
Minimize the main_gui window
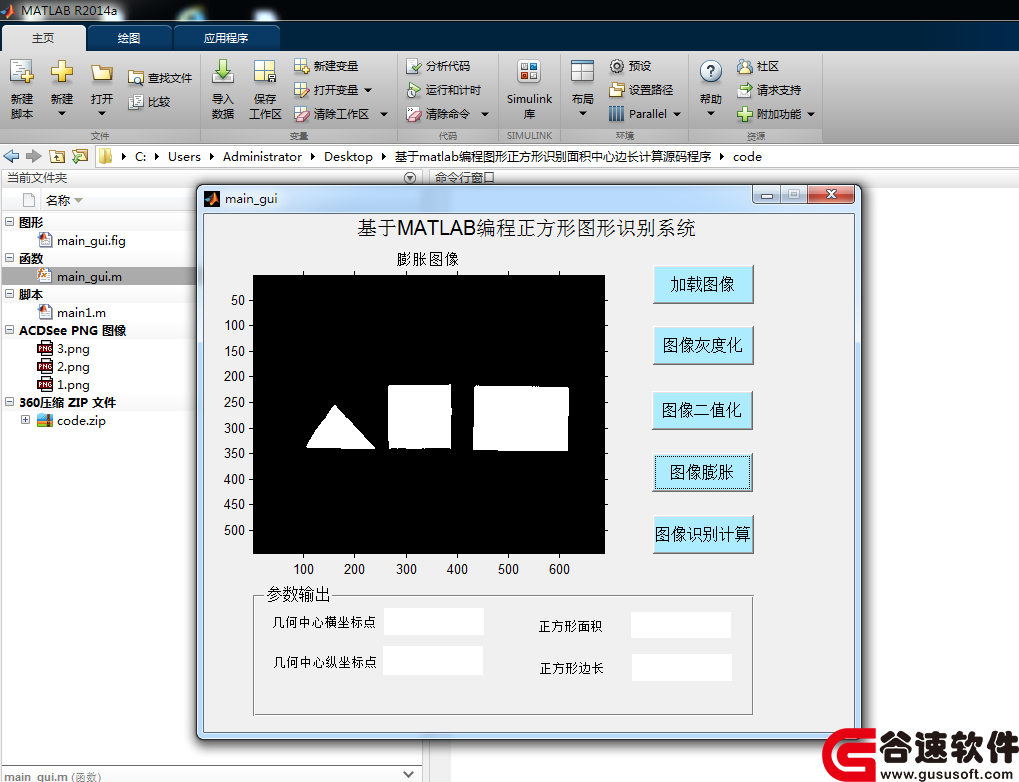(767, 194)
